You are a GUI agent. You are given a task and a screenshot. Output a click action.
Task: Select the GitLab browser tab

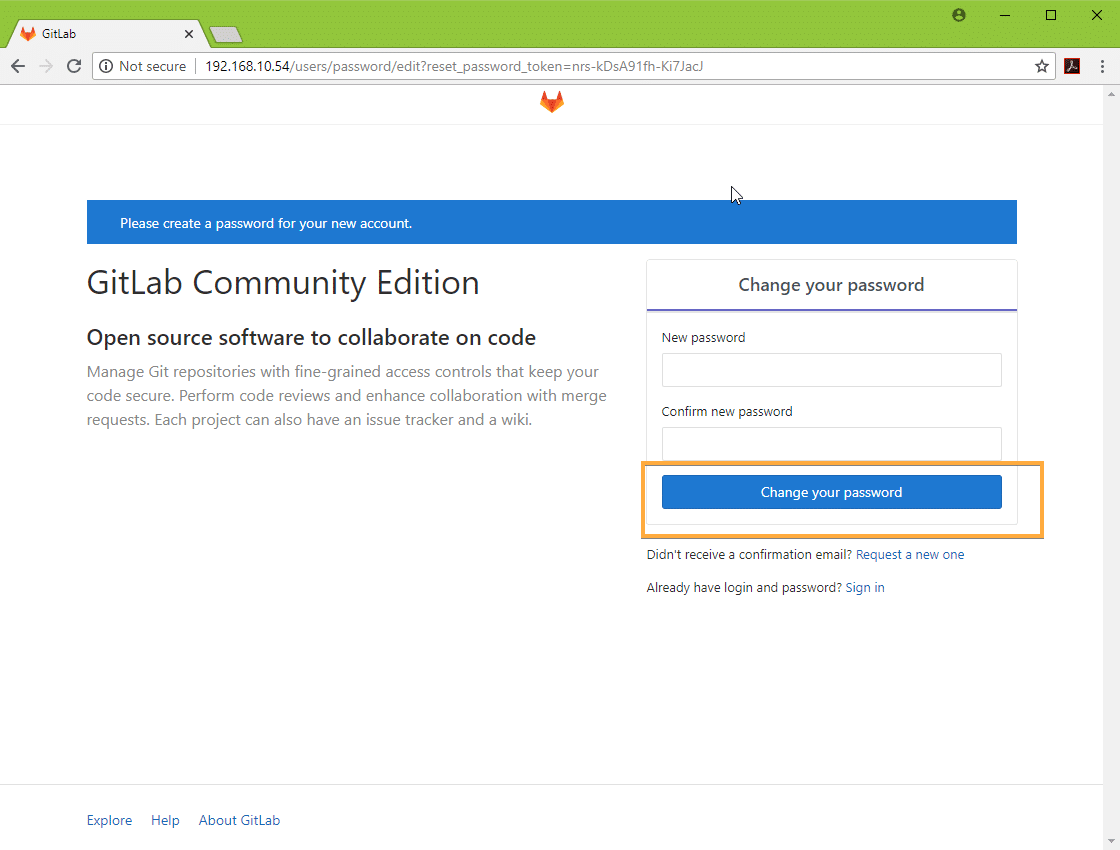pos(107,34)
